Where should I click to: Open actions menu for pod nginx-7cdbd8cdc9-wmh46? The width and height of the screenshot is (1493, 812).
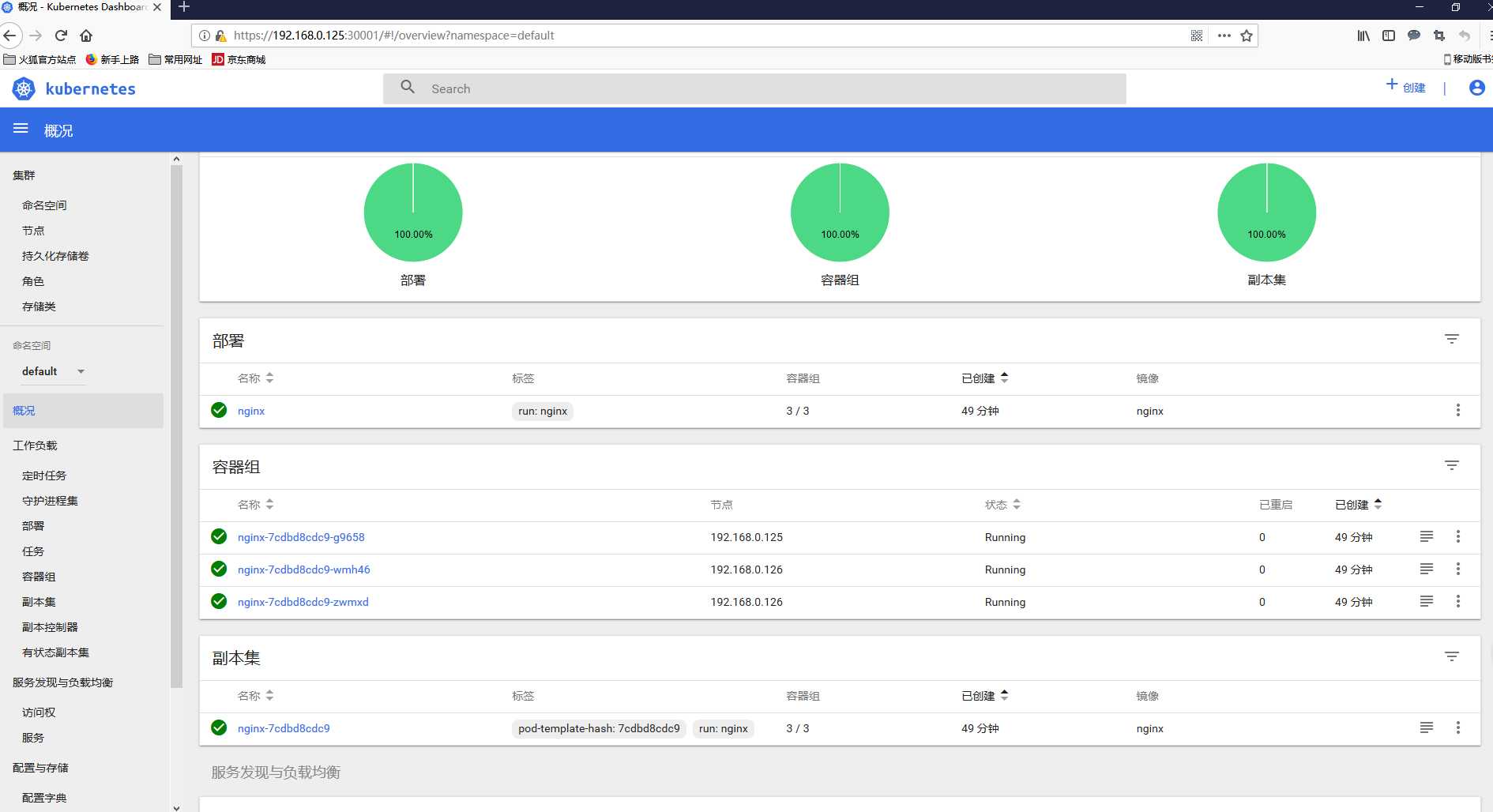(1457, 569)
